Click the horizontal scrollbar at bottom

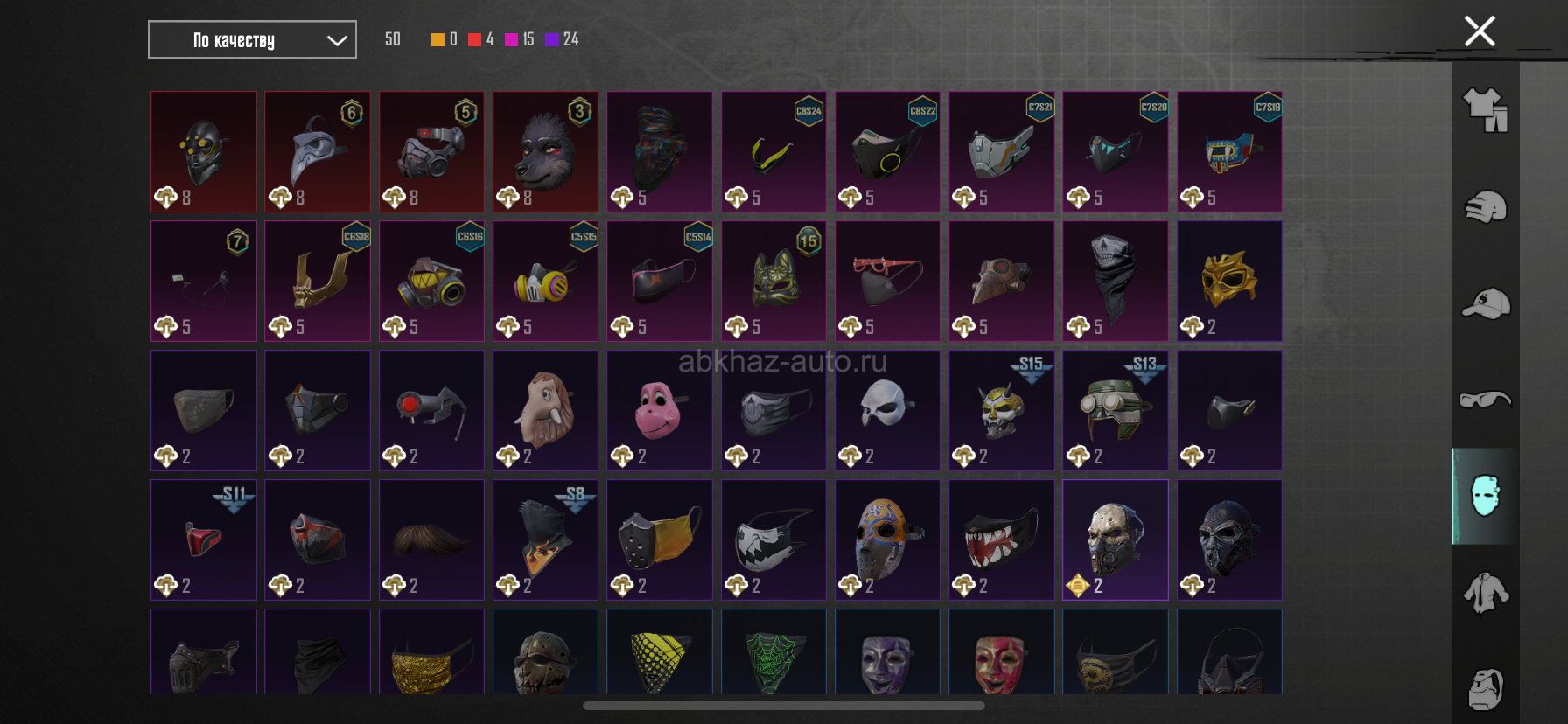(784, 706)
